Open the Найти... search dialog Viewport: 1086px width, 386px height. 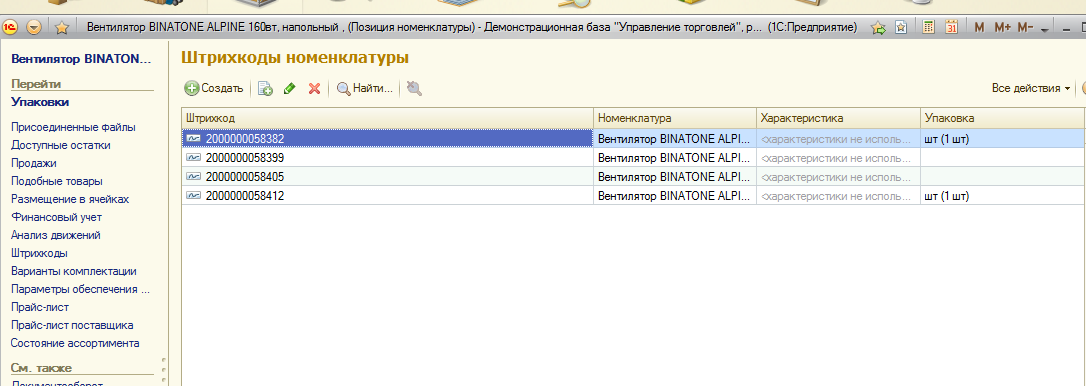[365, 89]
